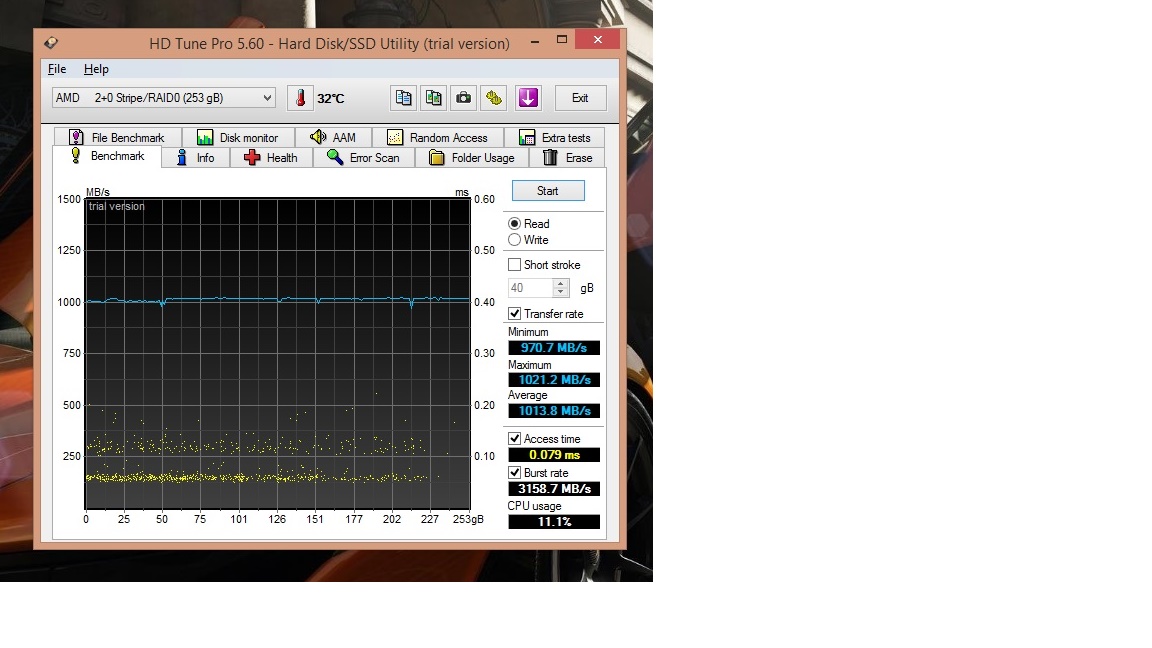
Task: Toggle the Burst rate checkbox
Action: pos(514,472)
